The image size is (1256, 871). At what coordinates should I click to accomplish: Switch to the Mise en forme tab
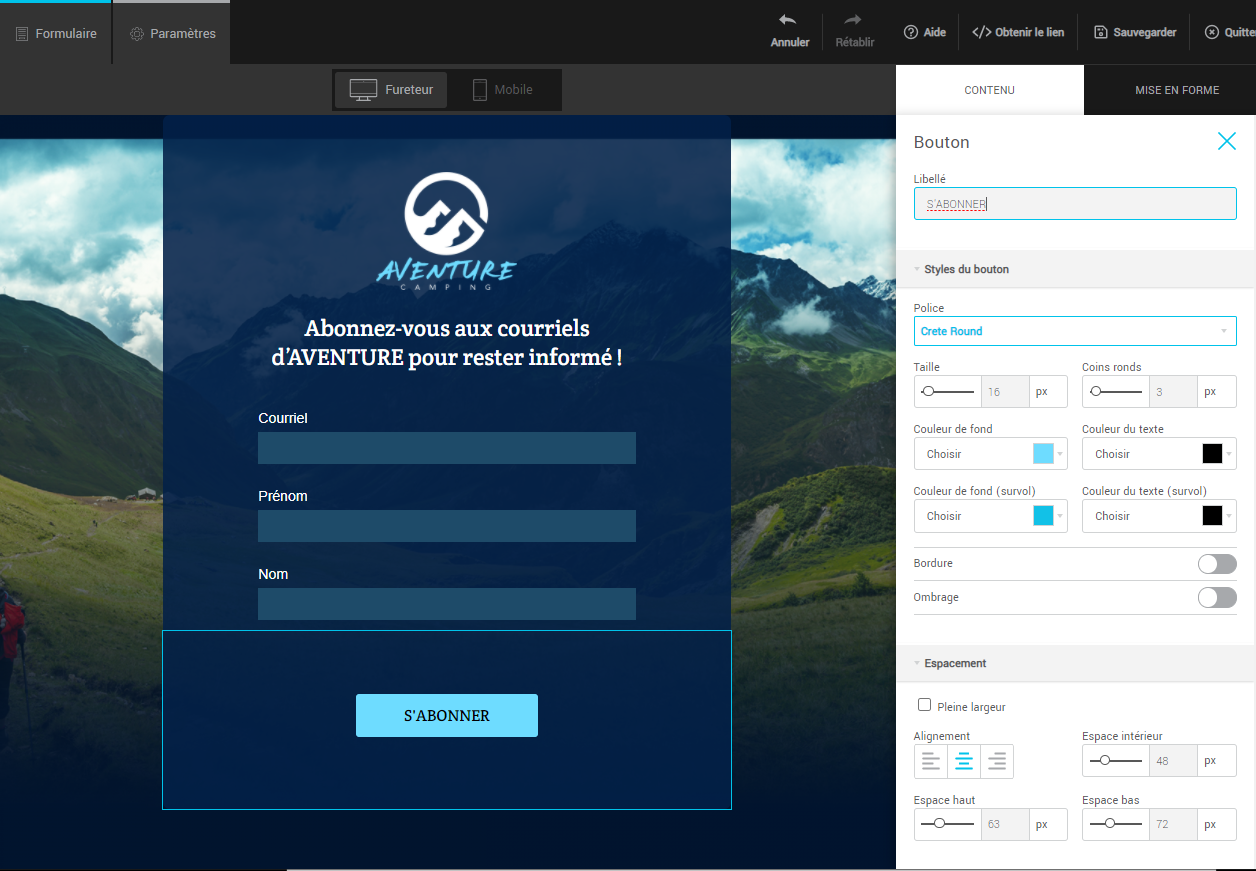coord(1176,90)
